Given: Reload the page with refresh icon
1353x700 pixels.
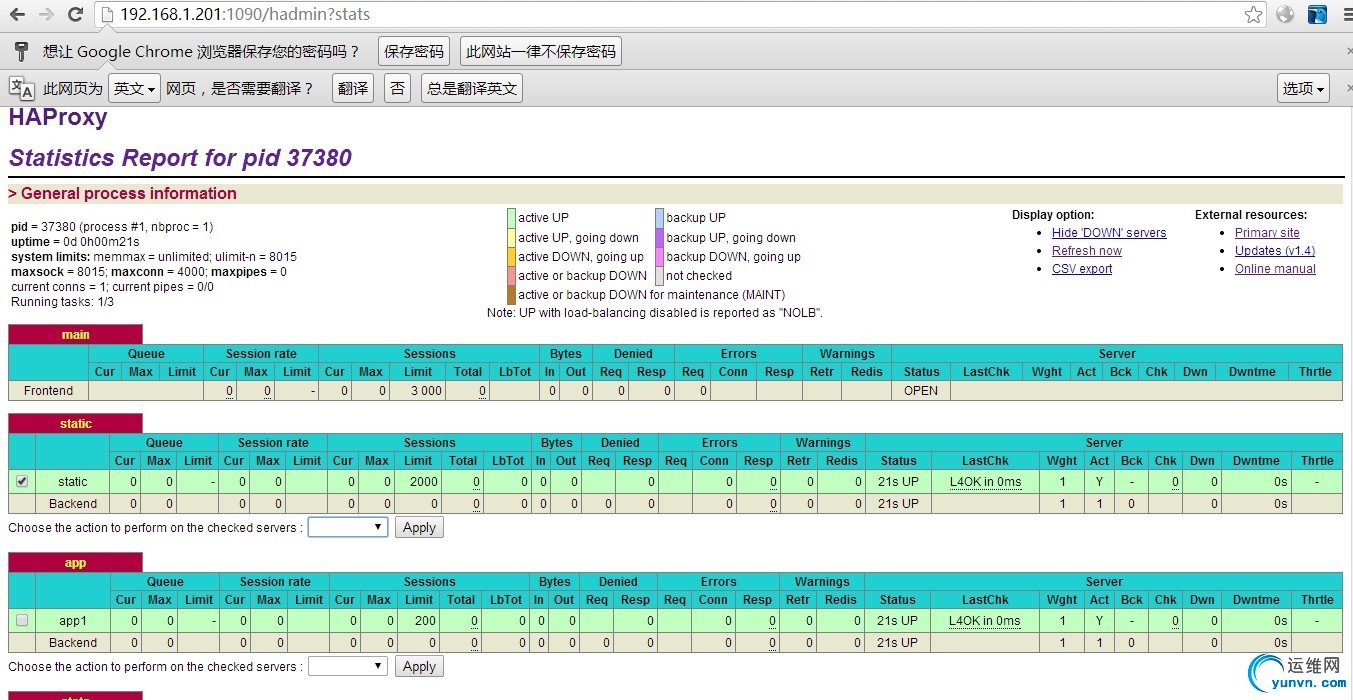Looking at the screenshot, I should [75, 14].
